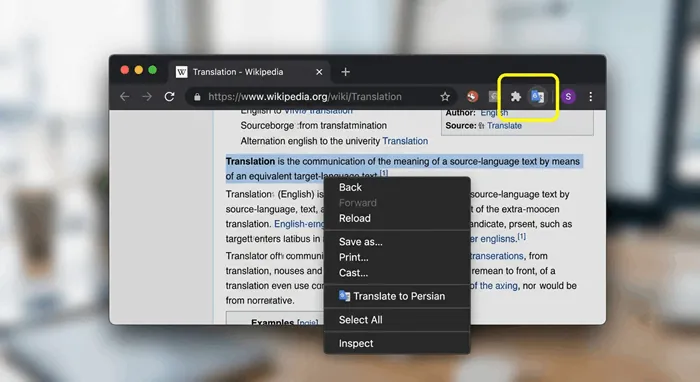Open Chrome's three-dot menu

(591, 96)
